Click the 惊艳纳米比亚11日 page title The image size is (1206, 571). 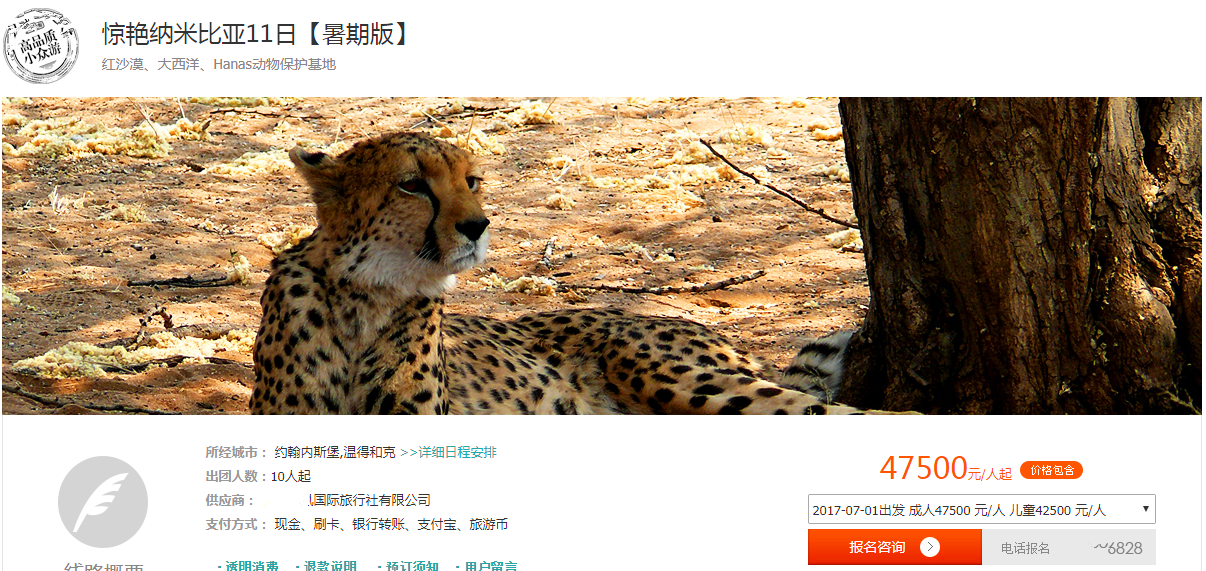[255, 34]
